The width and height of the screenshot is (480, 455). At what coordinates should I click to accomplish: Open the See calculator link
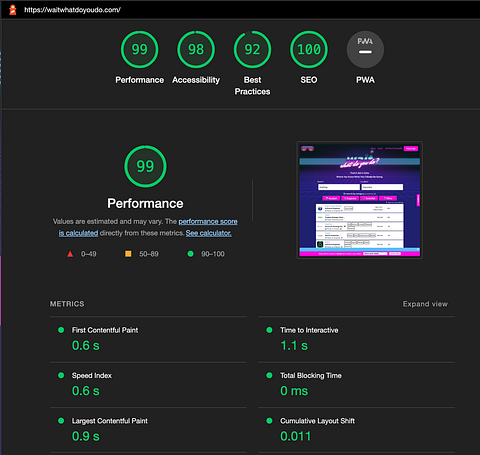(209, 233)
